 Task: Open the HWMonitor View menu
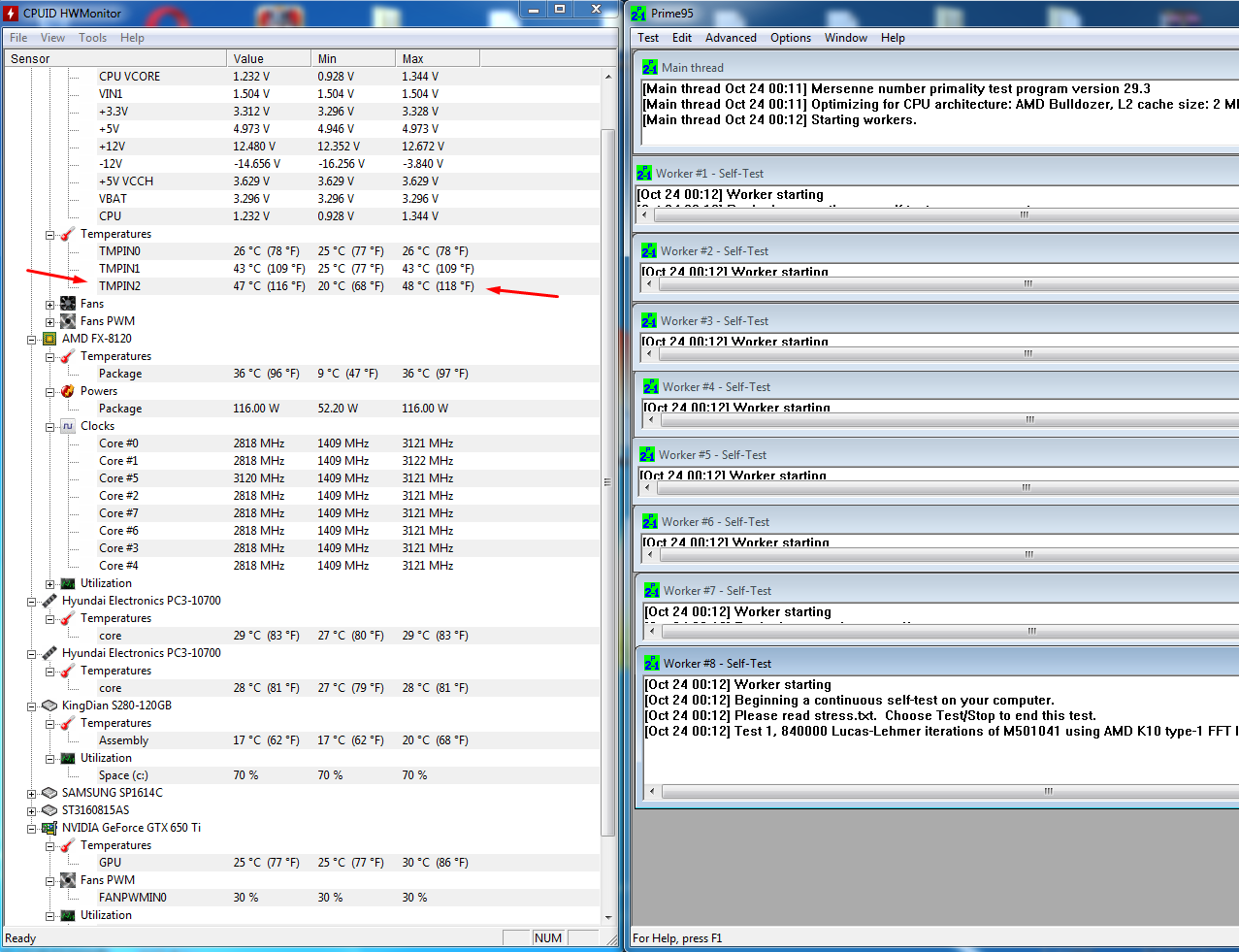(52, 38)
